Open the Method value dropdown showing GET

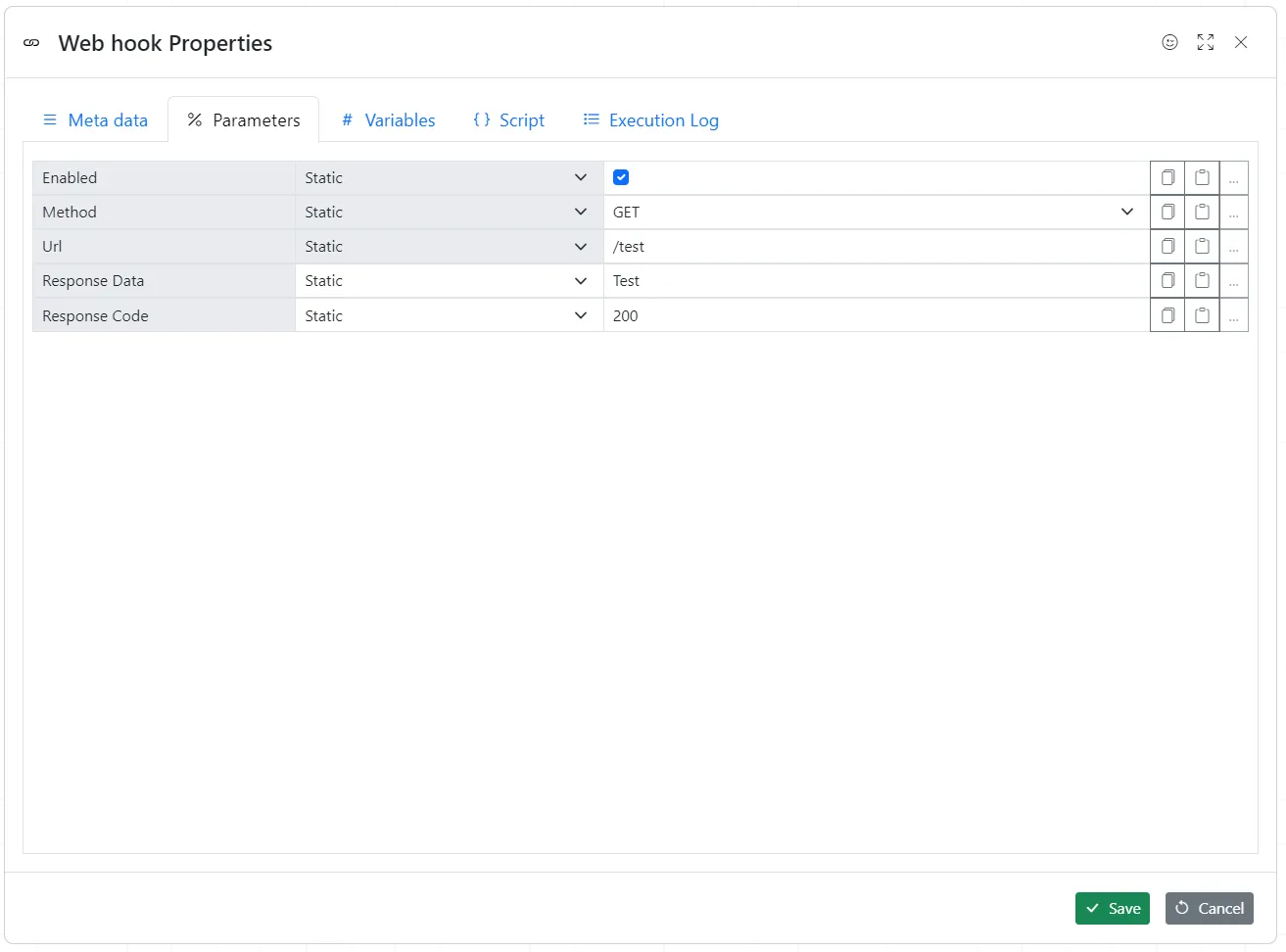[x=1126, y=212]
